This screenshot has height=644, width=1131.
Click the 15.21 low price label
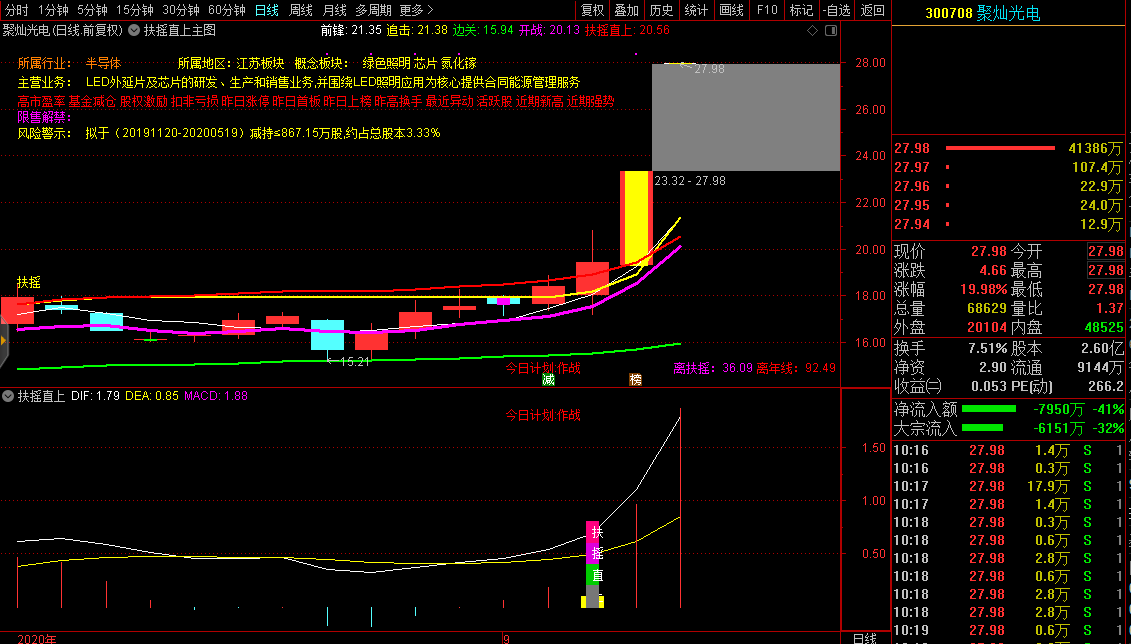(x=354, y=361)
